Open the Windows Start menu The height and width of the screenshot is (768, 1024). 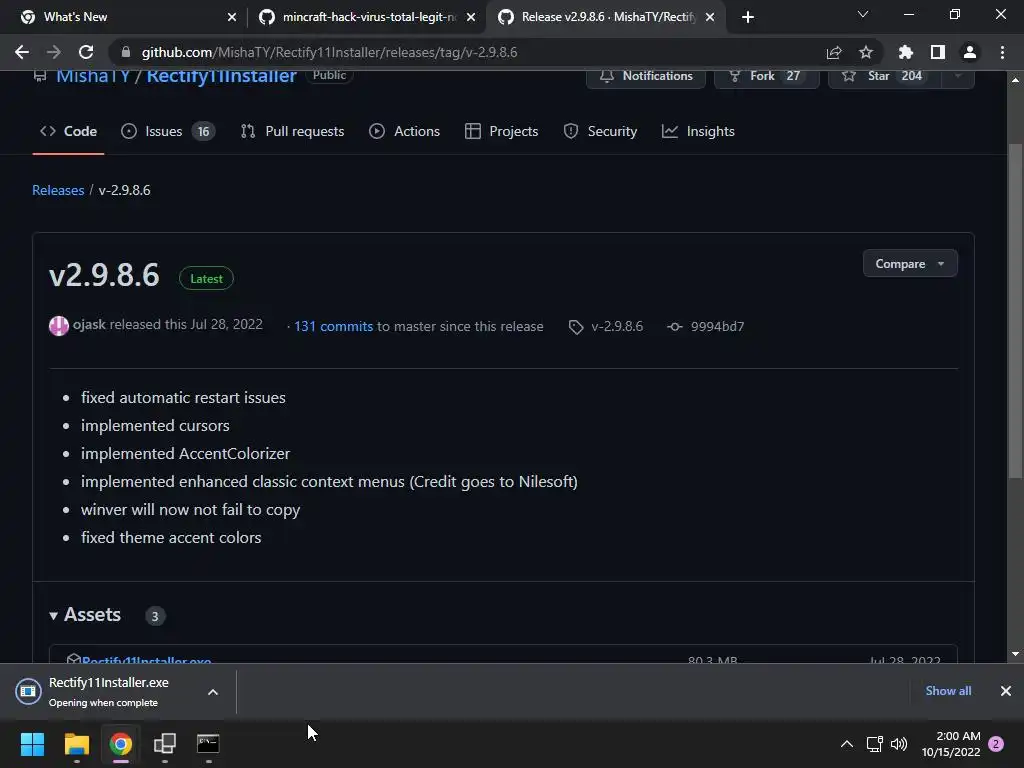coord(32,744)
